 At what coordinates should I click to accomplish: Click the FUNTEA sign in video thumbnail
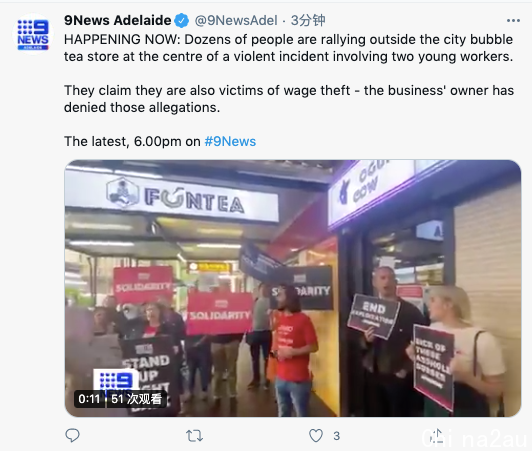tap(172, 196)
